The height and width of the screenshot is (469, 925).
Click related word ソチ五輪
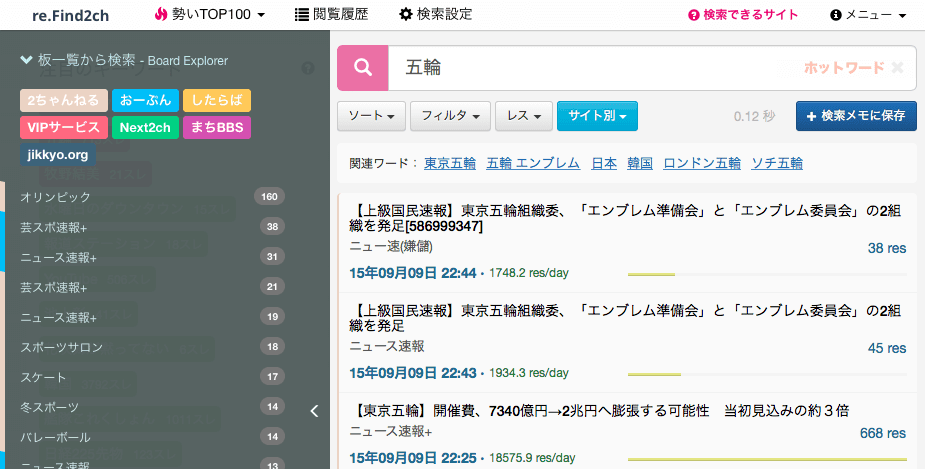tap(777, 163)
